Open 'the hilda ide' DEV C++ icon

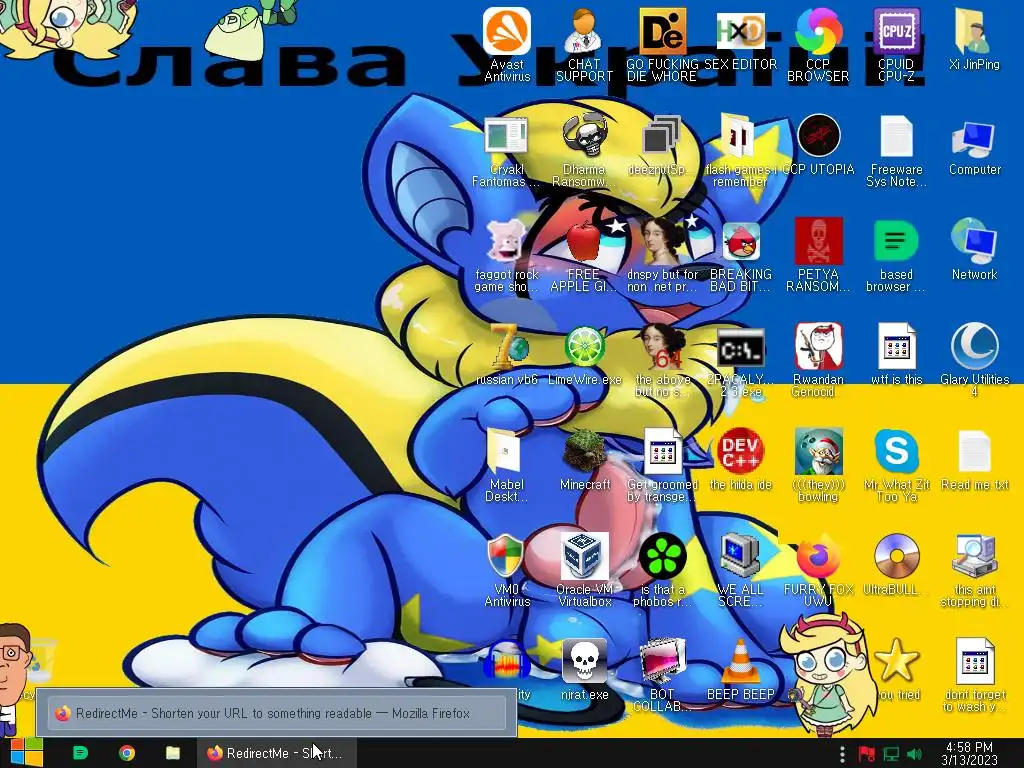point(740,451)
